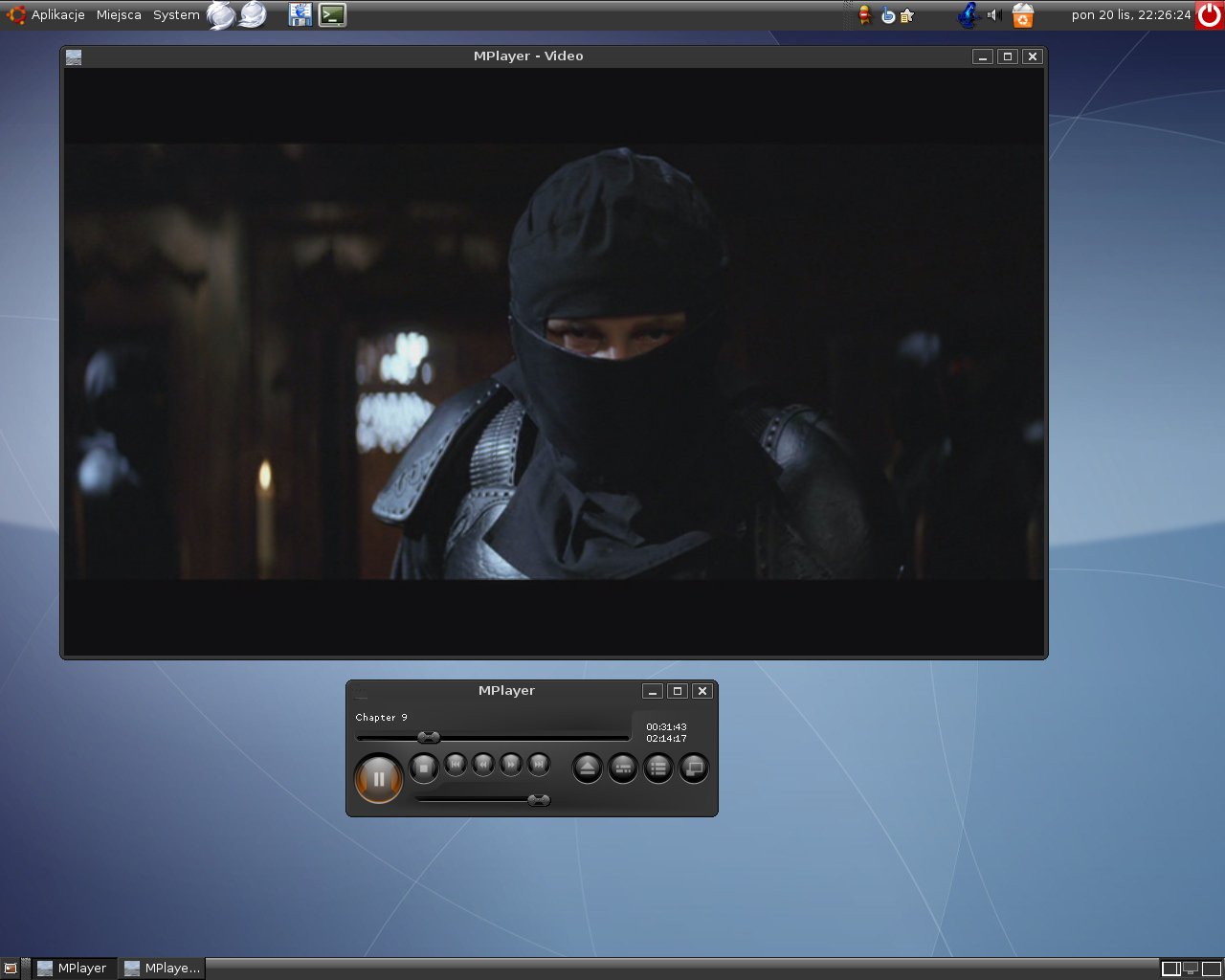Open the volume speaker applet
The image size is (1225, 980).
point(994,14)
